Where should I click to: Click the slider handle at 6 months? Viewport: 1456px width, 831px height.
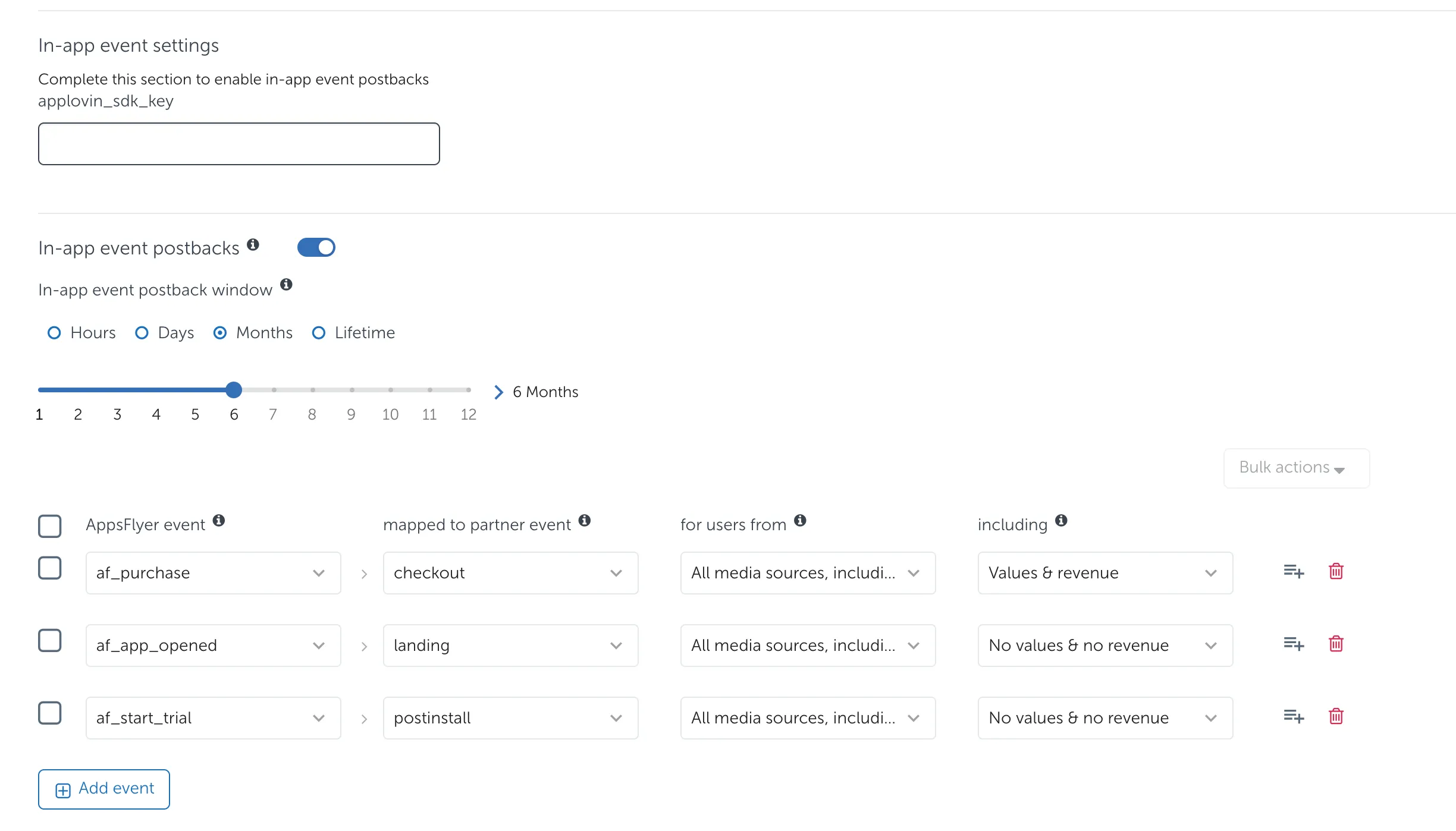pyautogui.click(x=234, y=390)
